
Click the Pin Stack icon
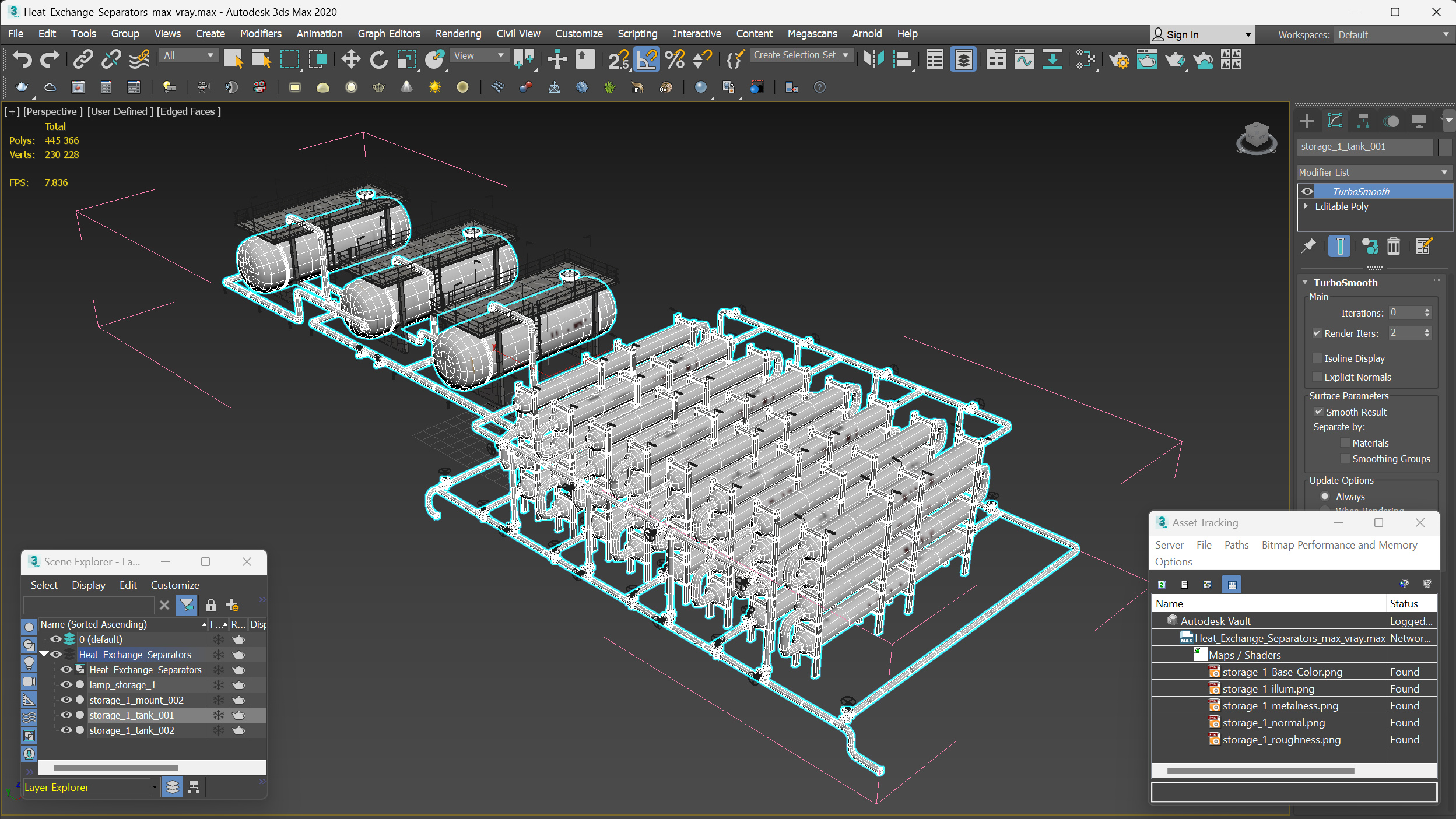[x=1308, y=246]
